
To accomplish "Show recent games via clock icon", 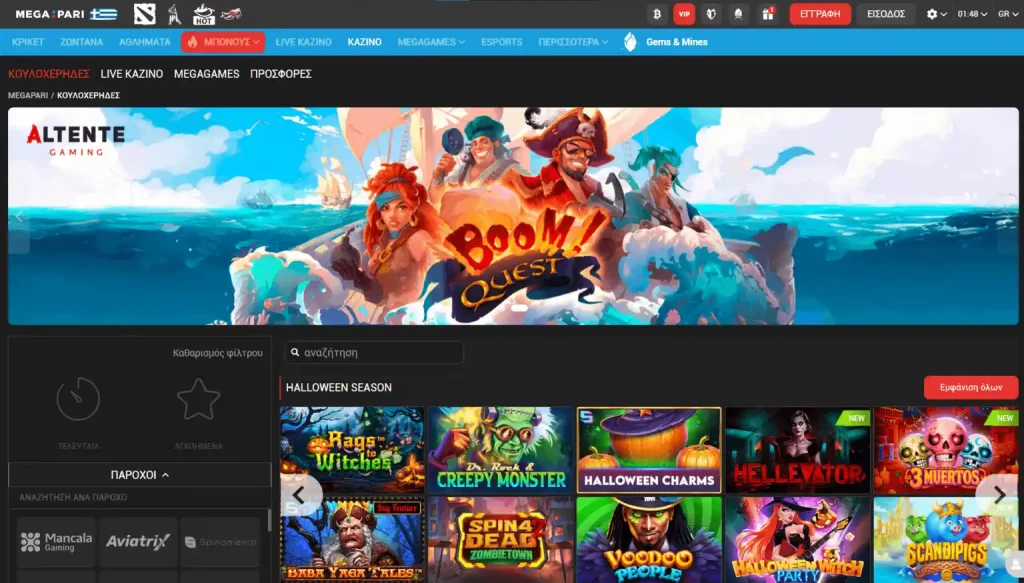I will pyautogui.click(x=78, y=400).
